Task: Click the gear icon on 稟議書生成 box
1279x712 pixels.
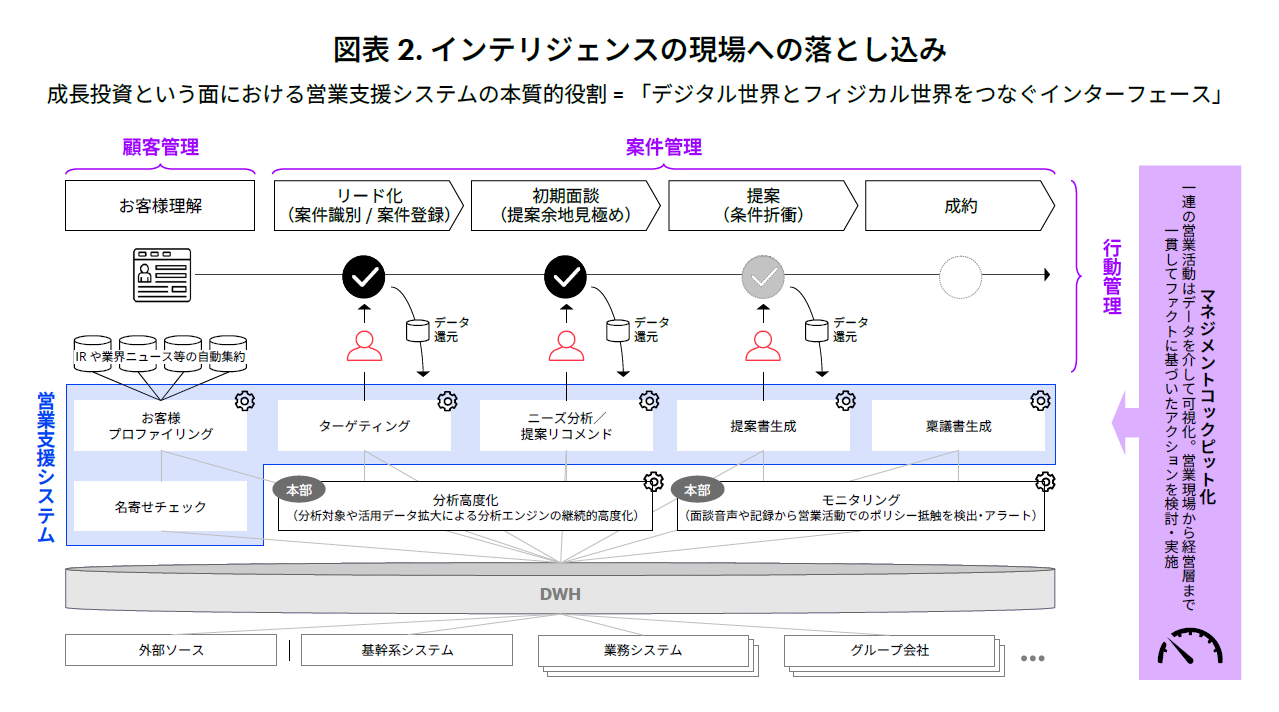Action: 1040,401
